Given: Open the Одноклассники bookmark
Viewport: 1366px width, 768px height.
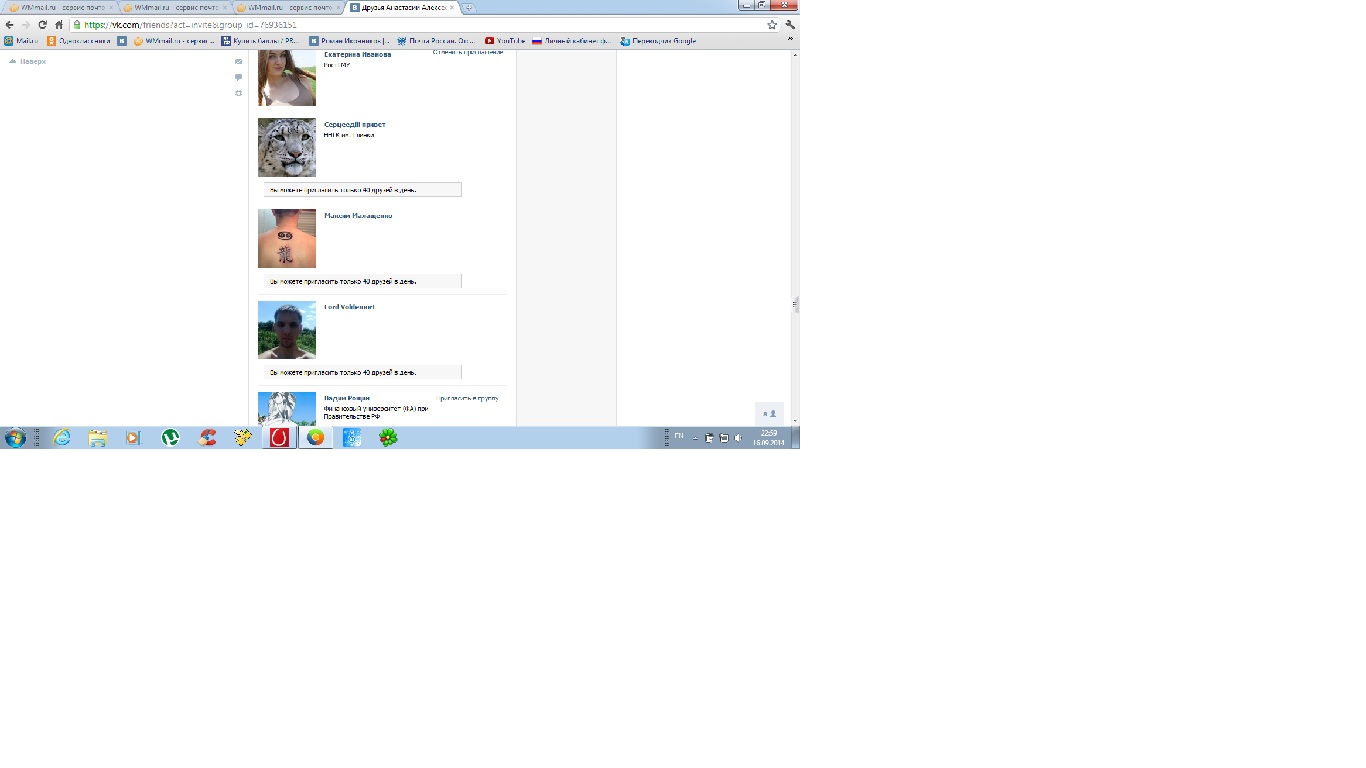Looking at the screenshot, I should pos(79,41).
